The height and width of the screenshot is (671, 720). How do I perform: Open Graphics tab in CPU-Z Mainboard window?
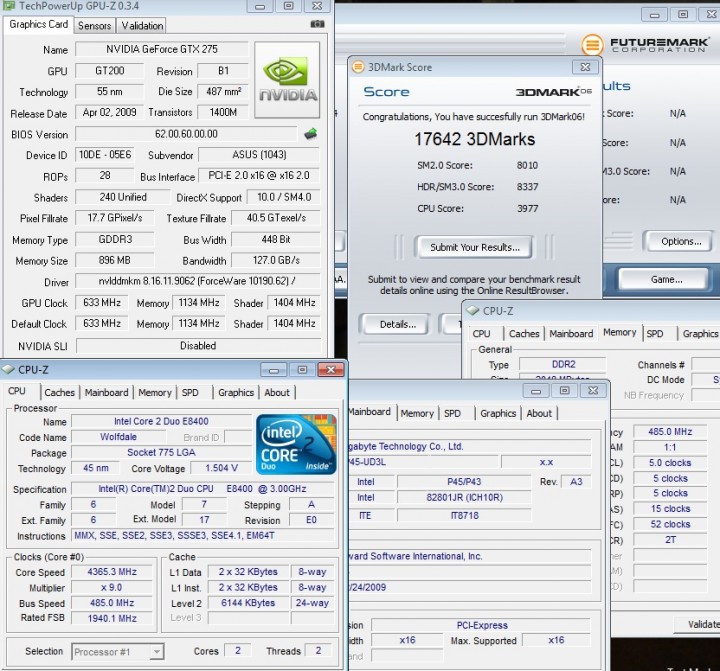pyautogui.click(x=498, y=413)
